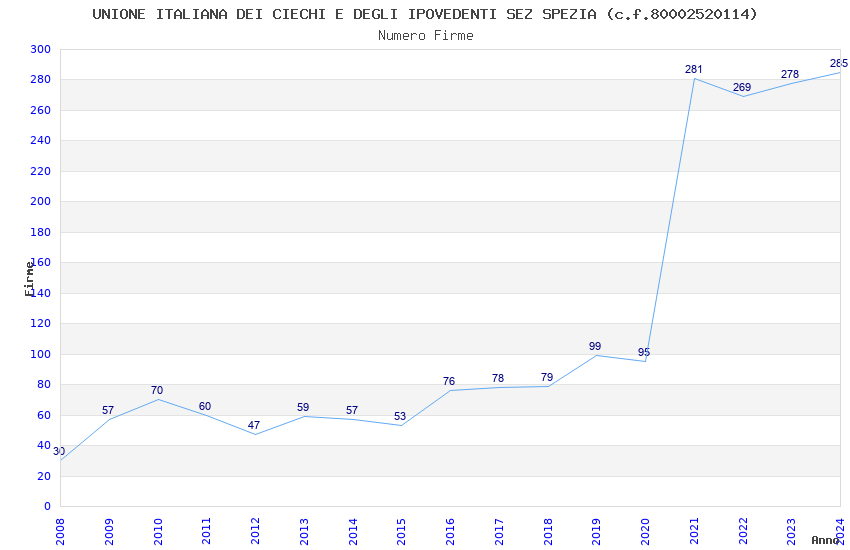The height and width of the screenshot is (550, 850).
Task: Click the data label 60 for 2011
Action: point(205,406)
